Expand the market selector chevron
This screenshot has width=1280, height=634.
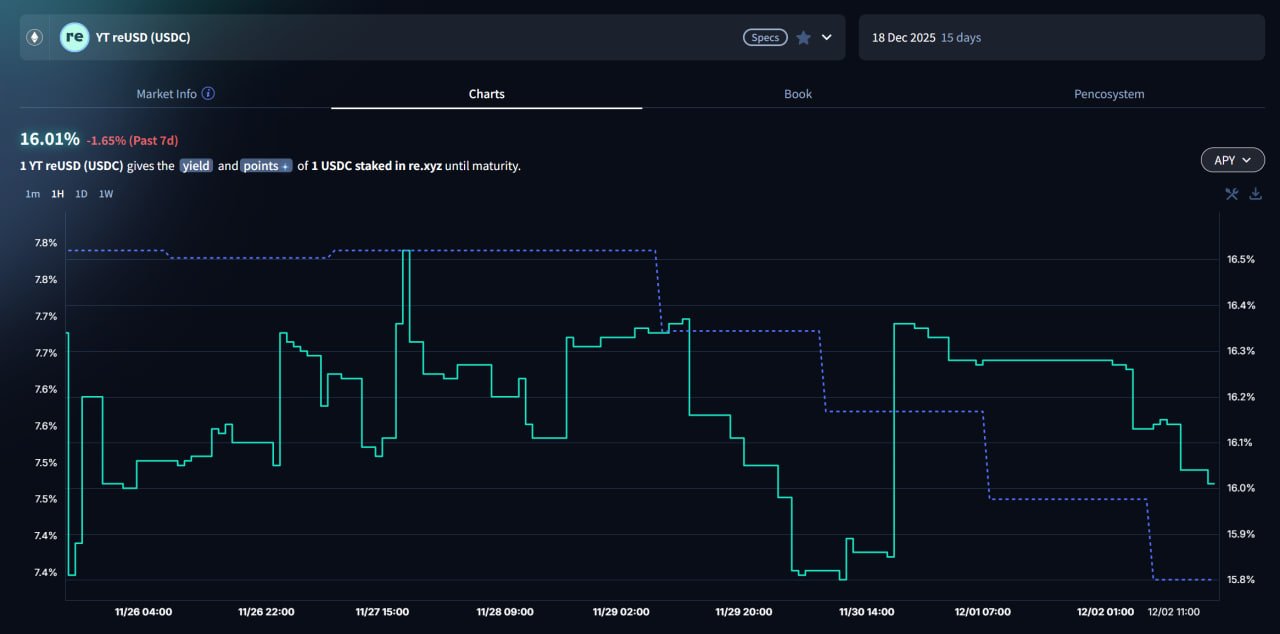point(827,38)
